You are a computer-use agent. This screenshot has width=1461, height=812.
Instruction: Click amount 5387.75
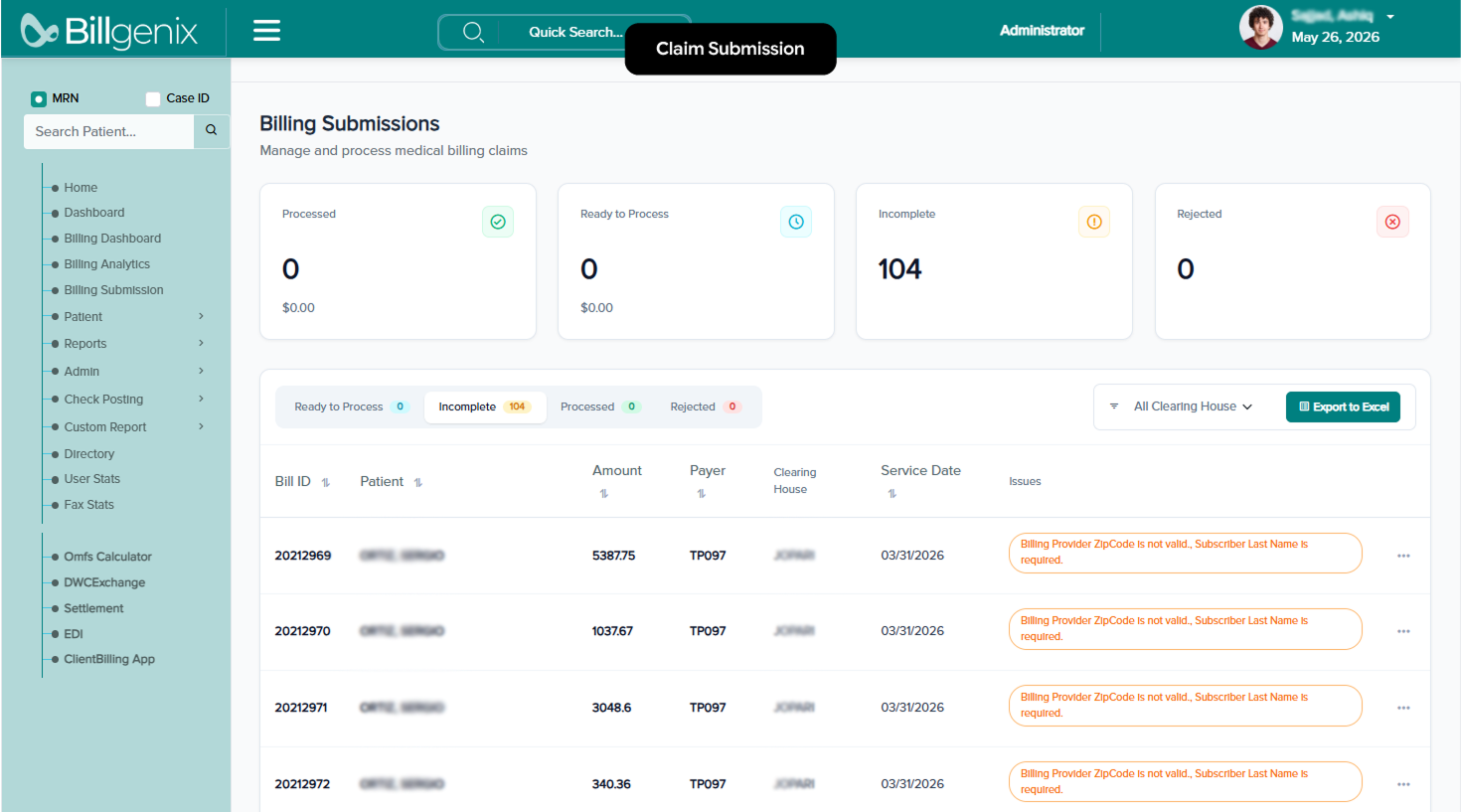613,556
